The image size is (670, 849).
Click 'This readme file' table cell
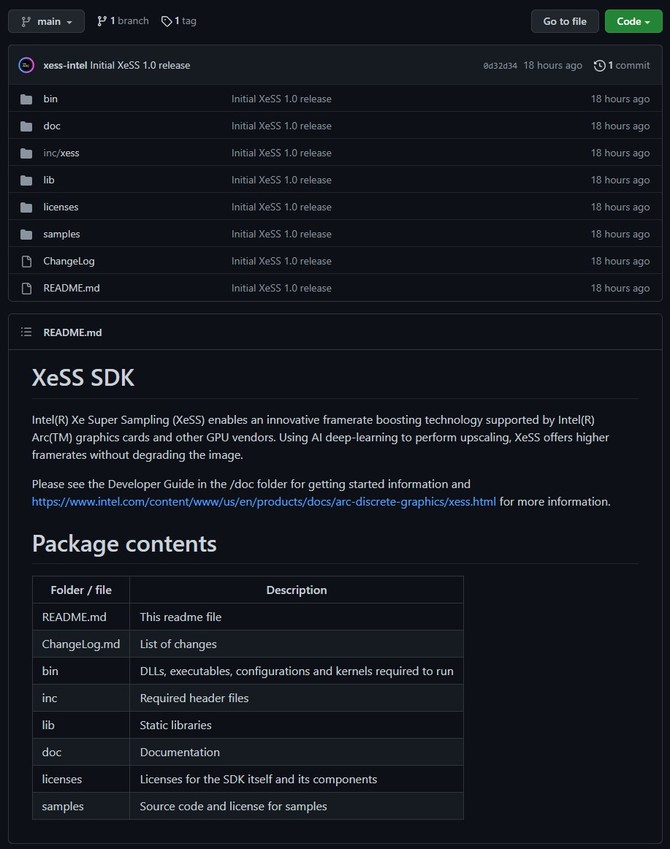296,617
